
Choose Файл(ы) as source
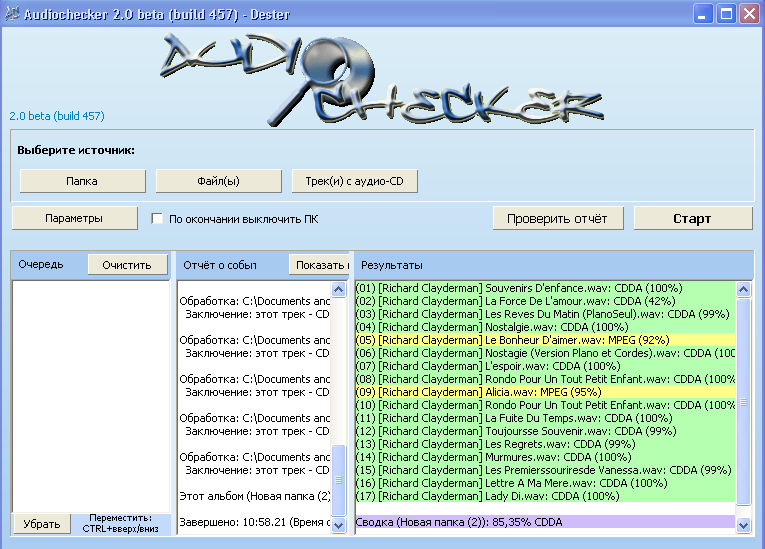click(219, 181)
